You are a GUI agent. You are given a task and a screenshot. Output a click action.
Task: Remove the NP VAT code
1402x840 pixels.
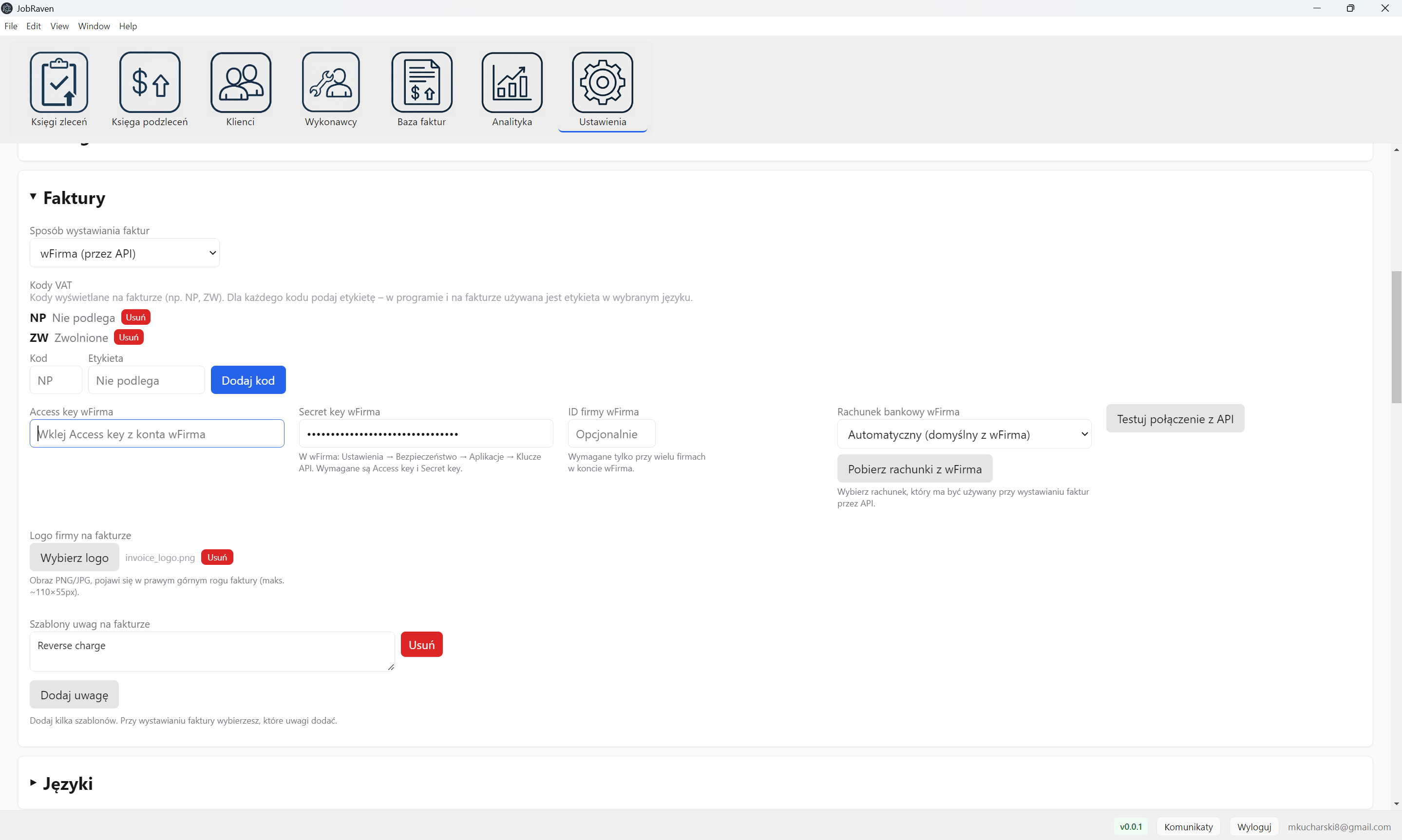click(x=135, y=317)
